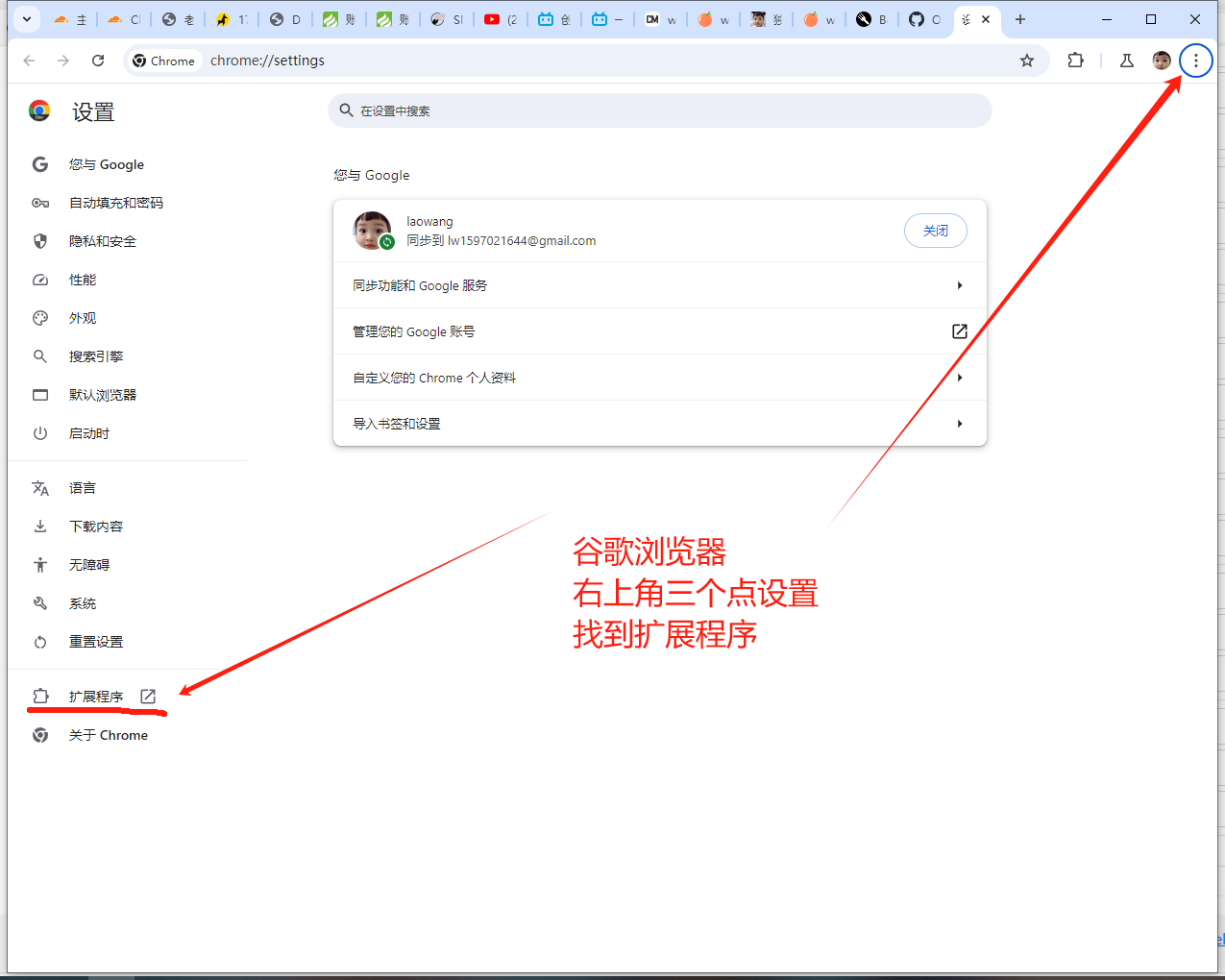Open 外观 settings section

tap(83, 318)
